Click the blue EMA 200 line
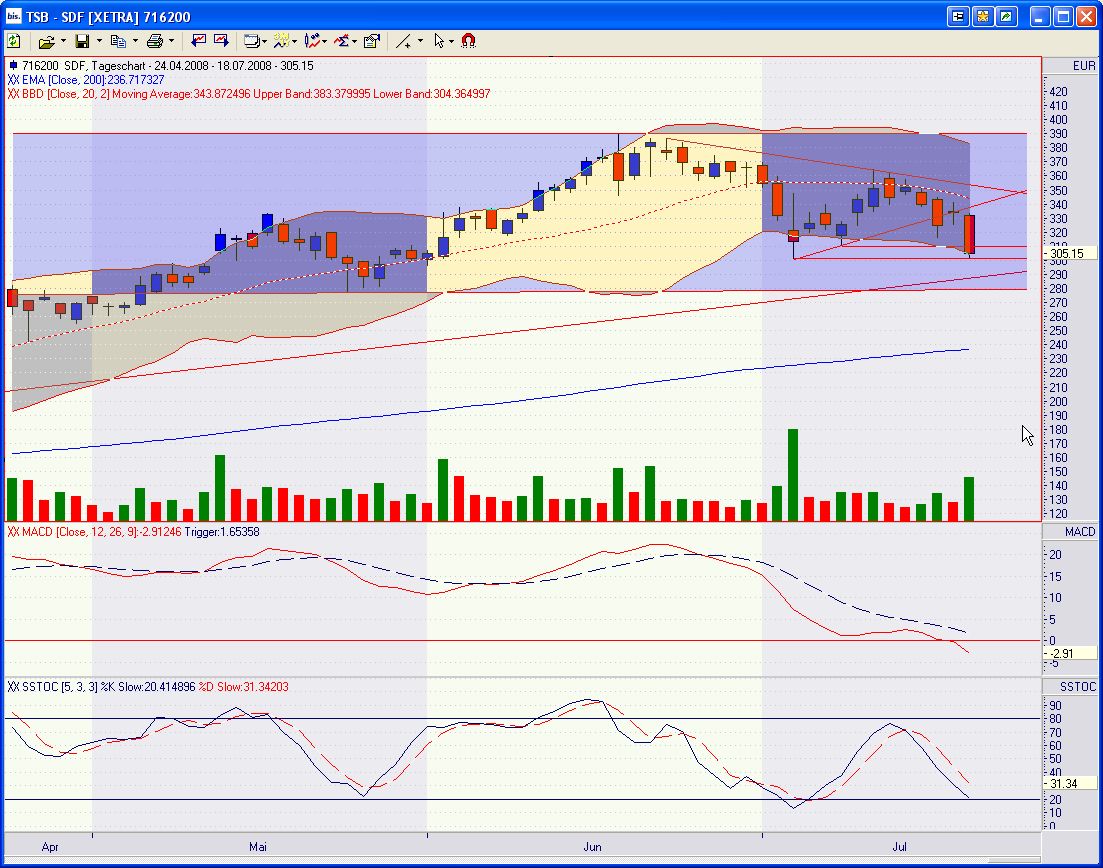 tap(492, 404)
